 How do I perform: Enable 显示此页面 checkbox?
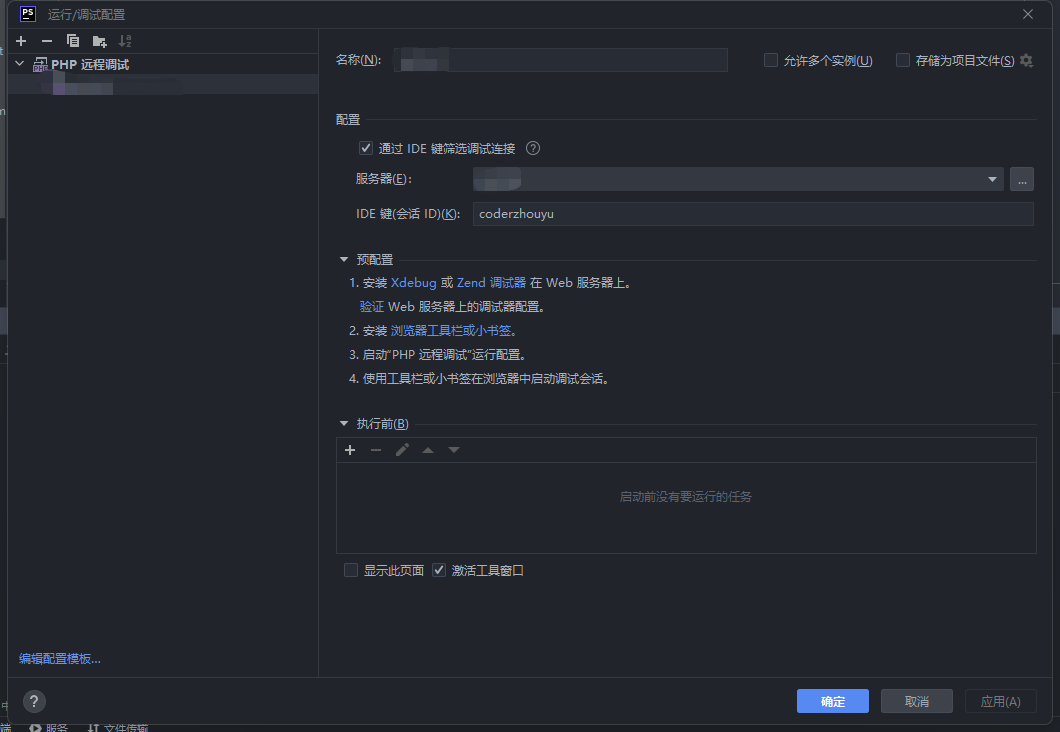[x=351, y=570]
